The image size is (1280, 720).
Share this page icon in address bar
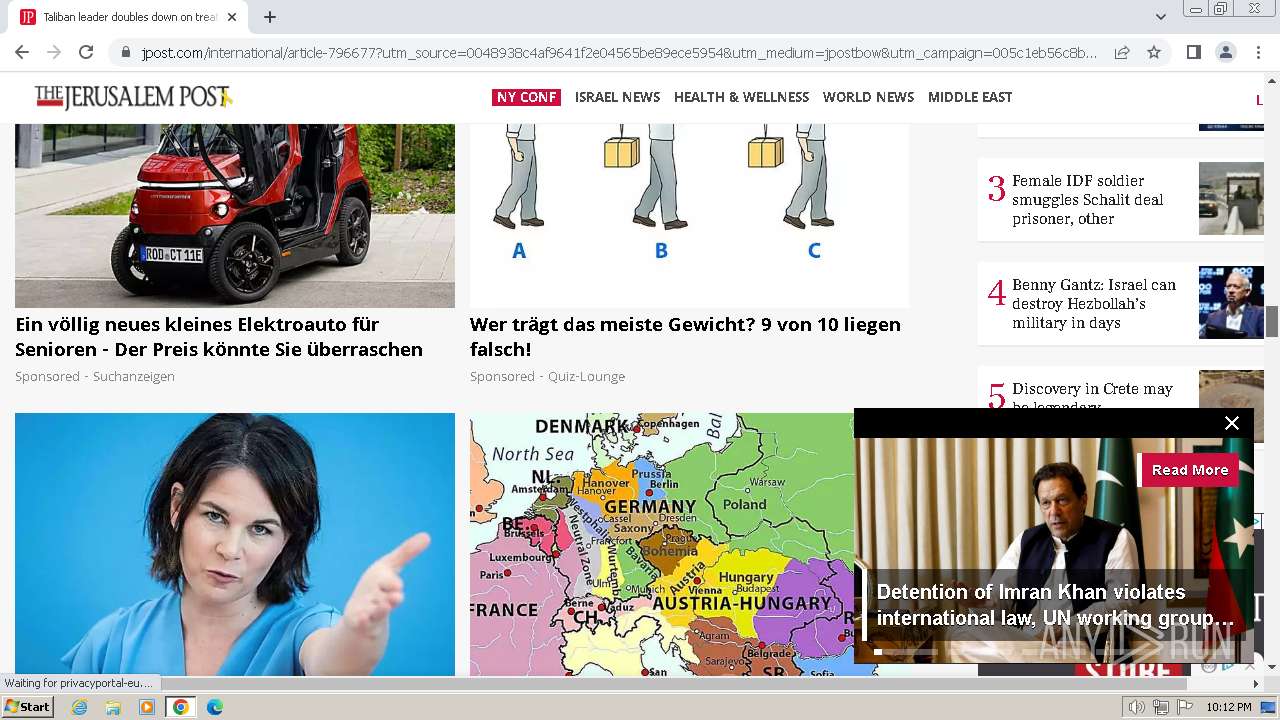[1122, 52]
